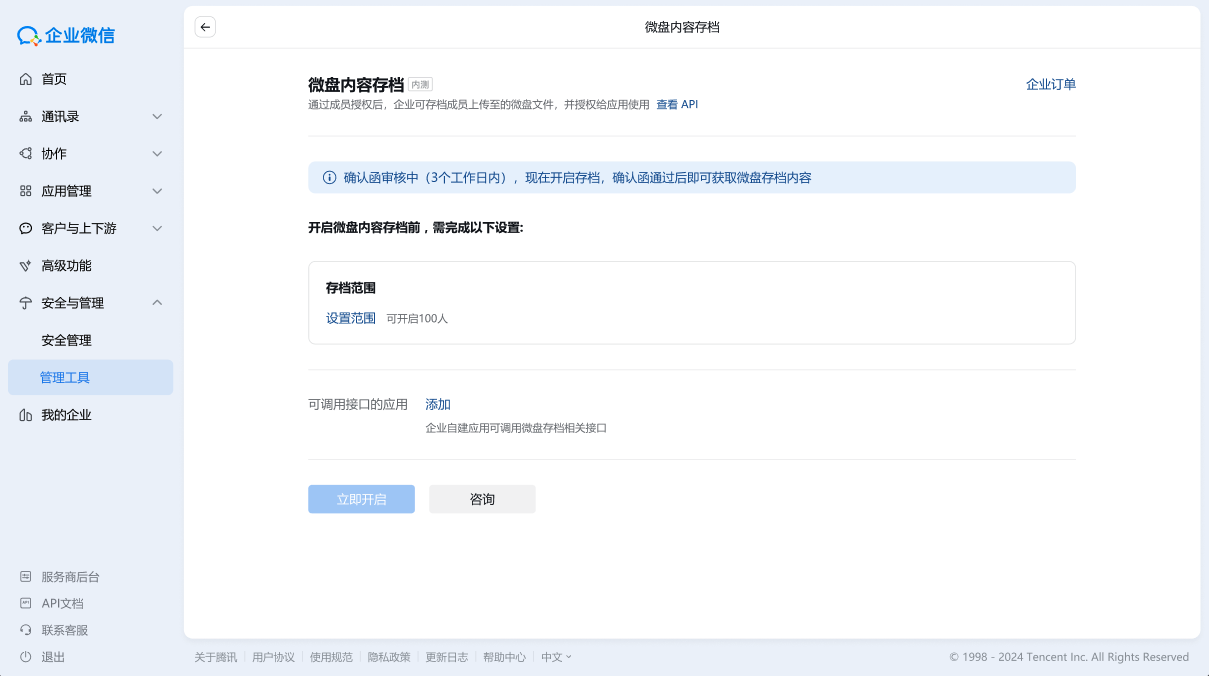1209x676 pixels.
Task: Click the 客户与上下游 chat icon
Action: click(25, 228)
